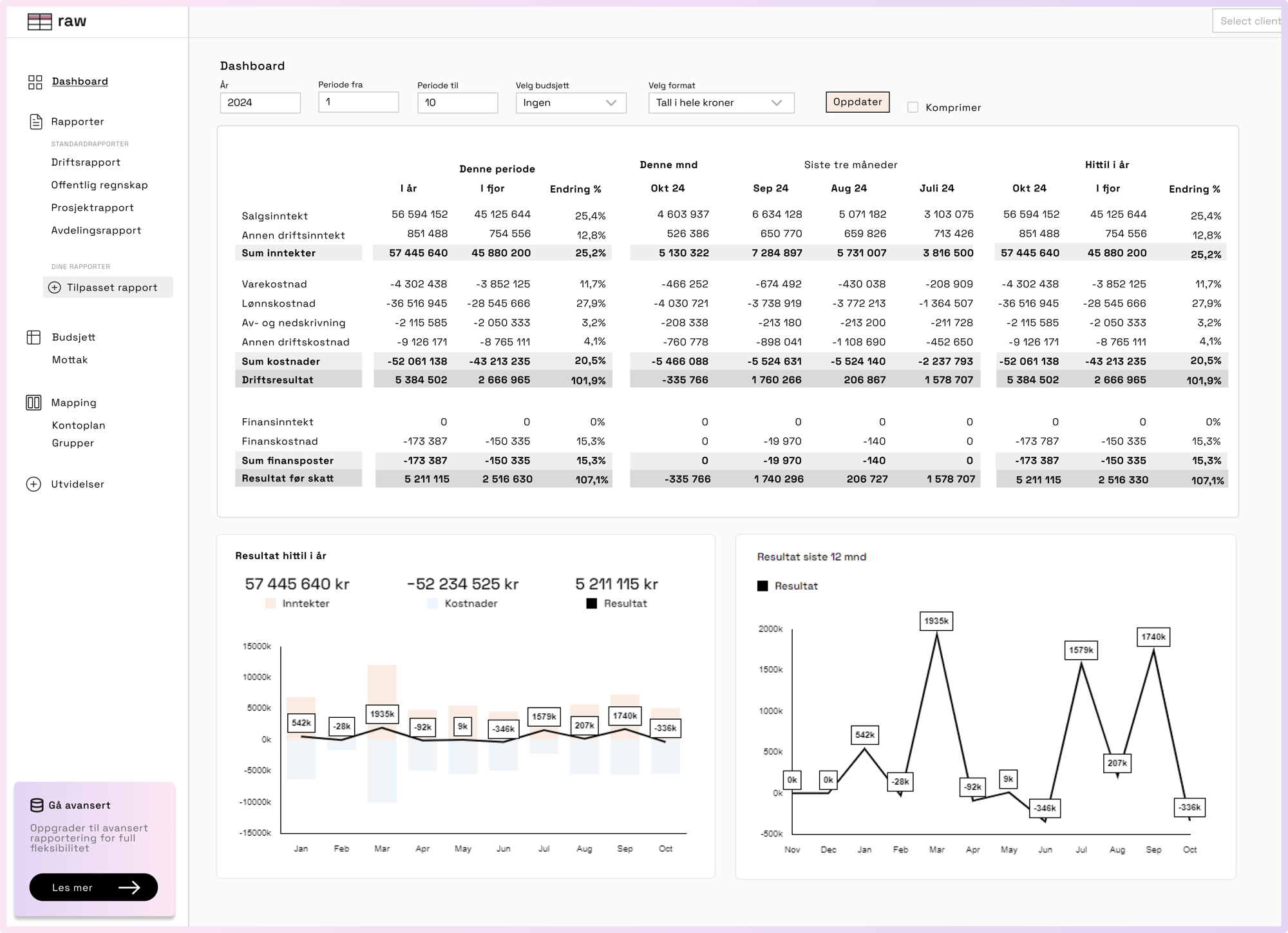Open the Select client dropdown
The image size is (1288, 933).
click(1247, 21)
